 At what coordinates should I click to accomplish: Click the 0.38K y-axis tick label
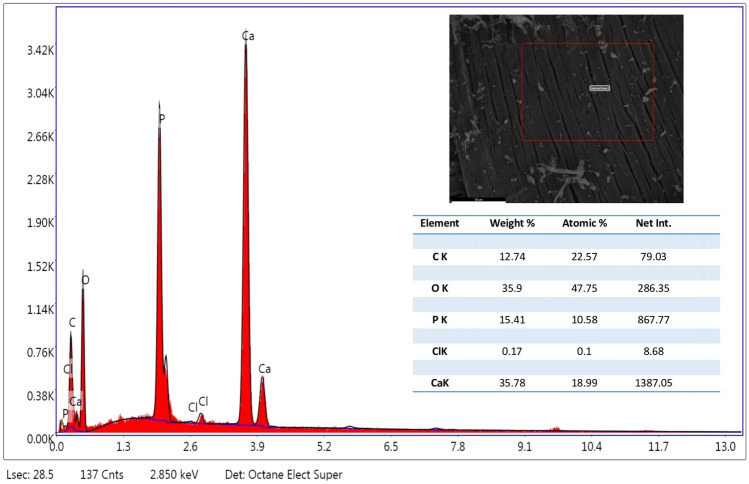(41, 396)
